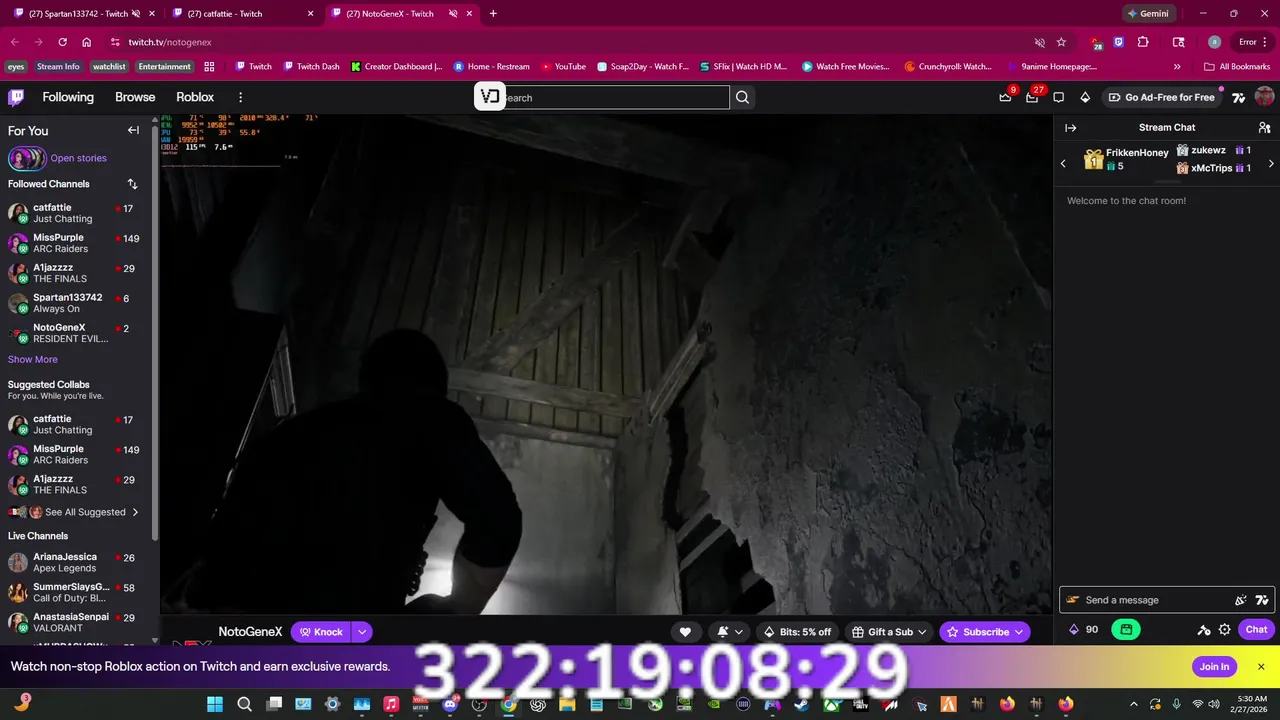Open the emote picker in message box

1241,600
